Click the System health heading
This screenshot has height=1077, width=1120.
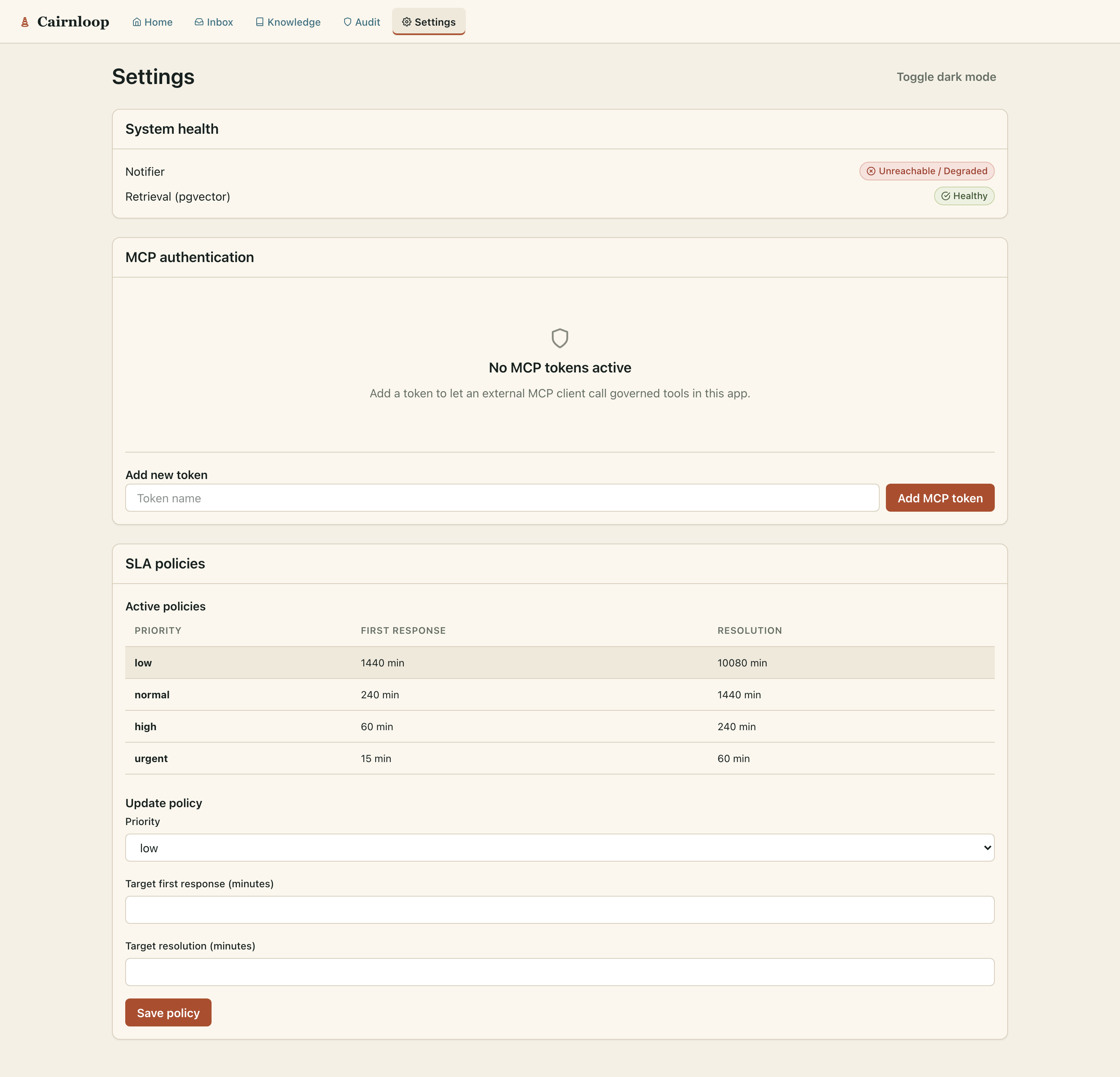pos(171,129)
